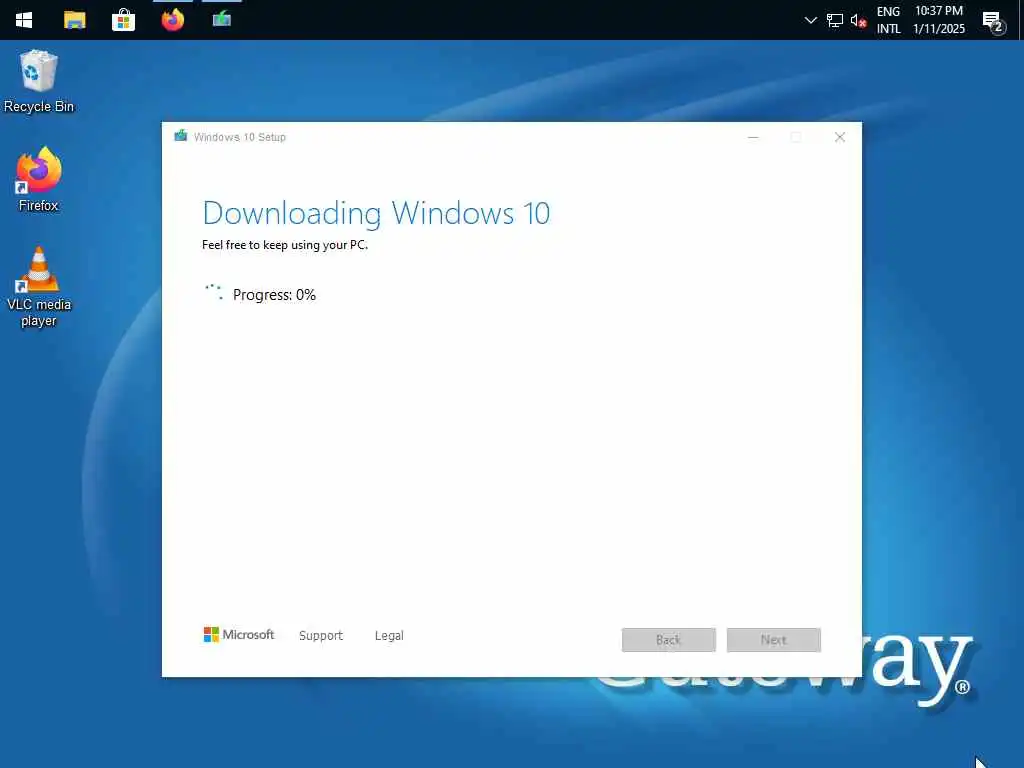The width and height of the screenshot is (1024, 768).
Task: Open network status tray icon
Action: (x=835, y=20)
